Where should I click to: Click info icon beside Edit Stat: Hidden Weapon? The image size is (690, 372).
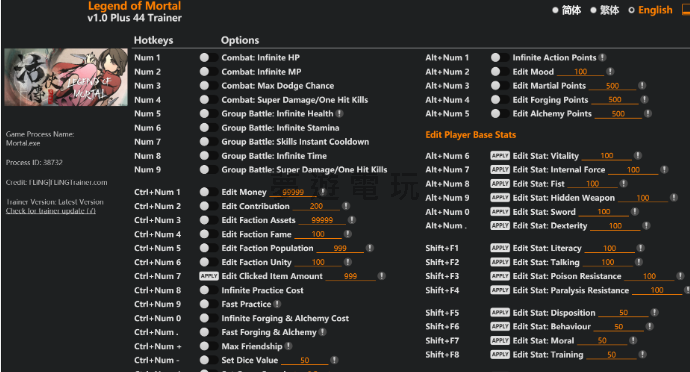[x=674, y=198]
